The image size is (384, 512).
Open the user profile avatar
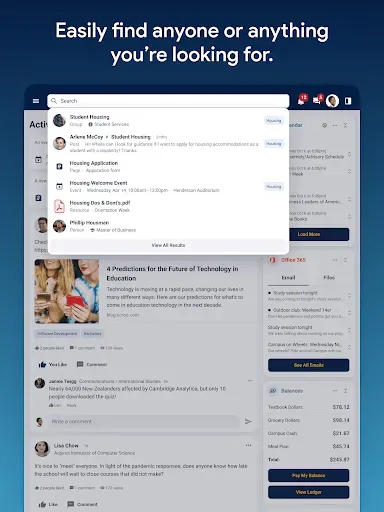(x=332, y=101)
